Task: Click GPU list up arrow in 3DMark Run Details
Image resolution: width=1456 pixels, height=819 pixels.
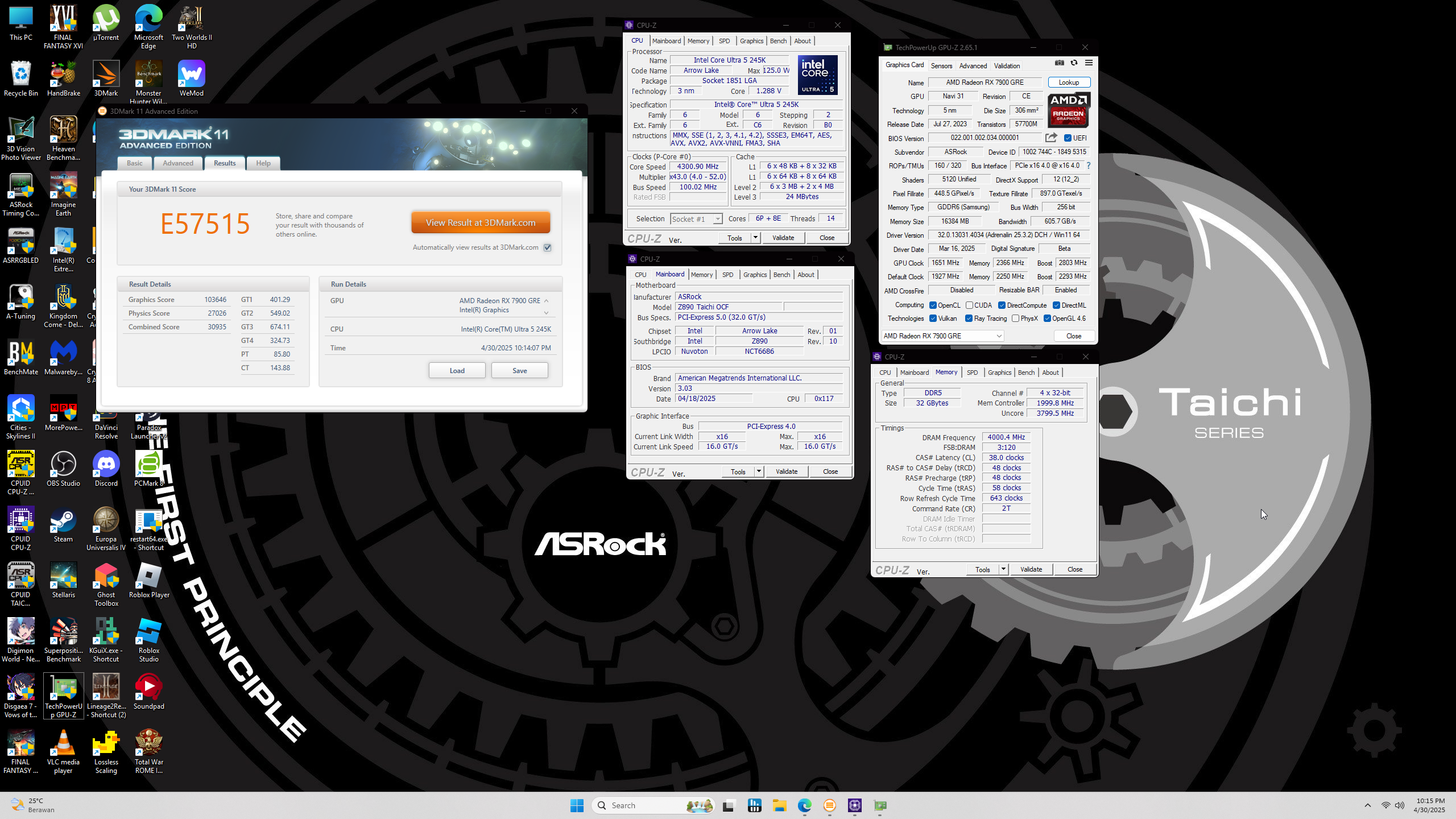Action: point(546,301)
